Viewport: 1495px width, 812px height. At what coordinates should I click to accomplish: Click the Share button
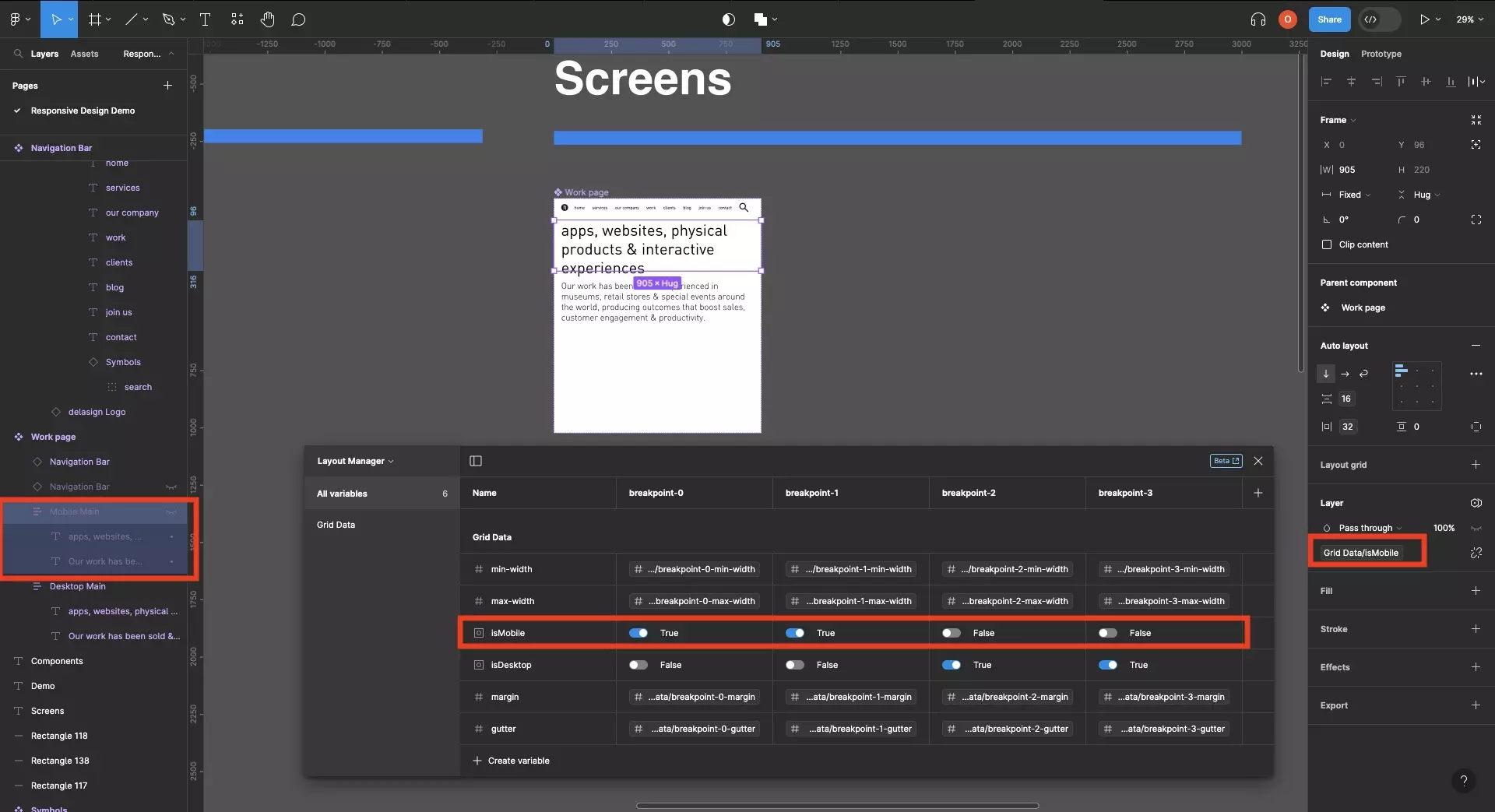(x=1329, y=19)
